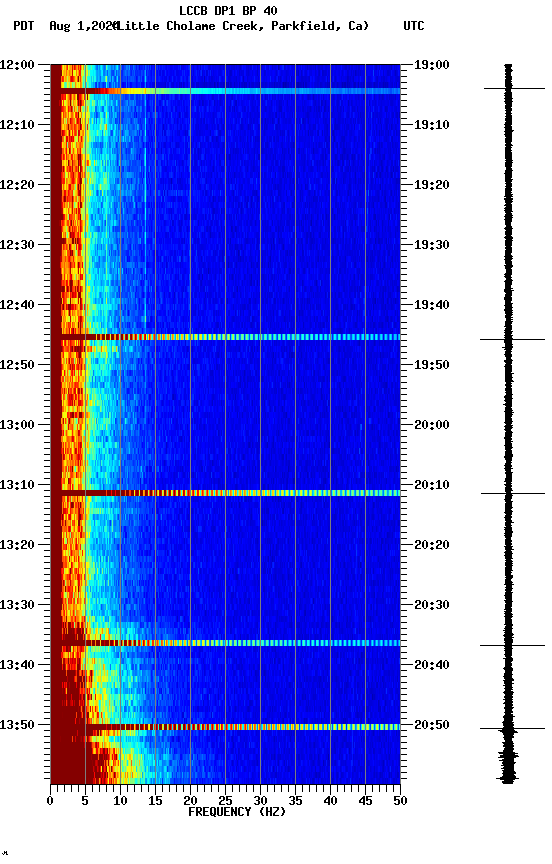552x864 pixels.
Task: Click the "12:50" PDT time label
Action: coord(17,365)
